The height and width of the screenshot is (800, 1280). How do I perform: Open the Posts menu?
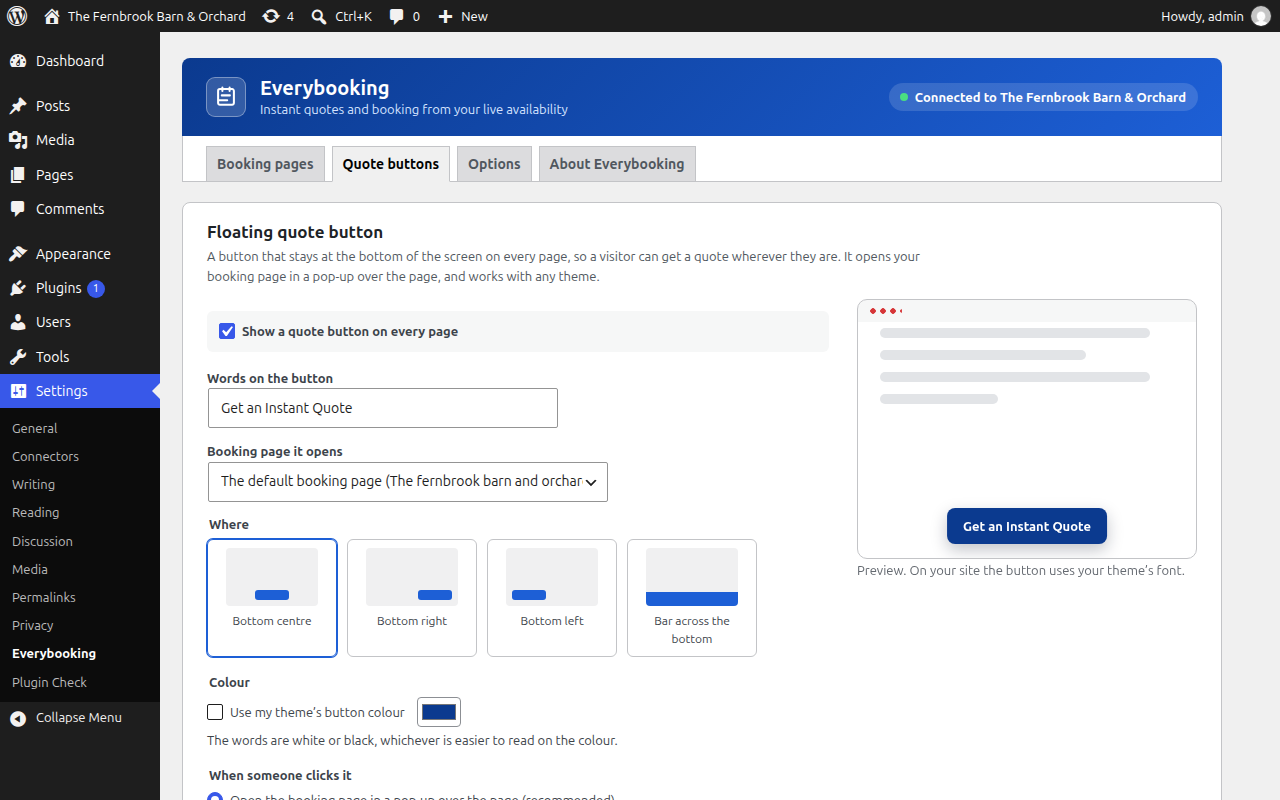[x=80, y=106]
